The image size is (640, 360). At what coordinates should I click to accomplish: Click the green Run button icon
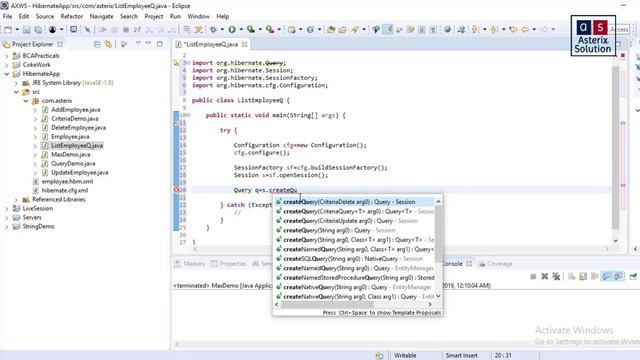click(232, 29)
